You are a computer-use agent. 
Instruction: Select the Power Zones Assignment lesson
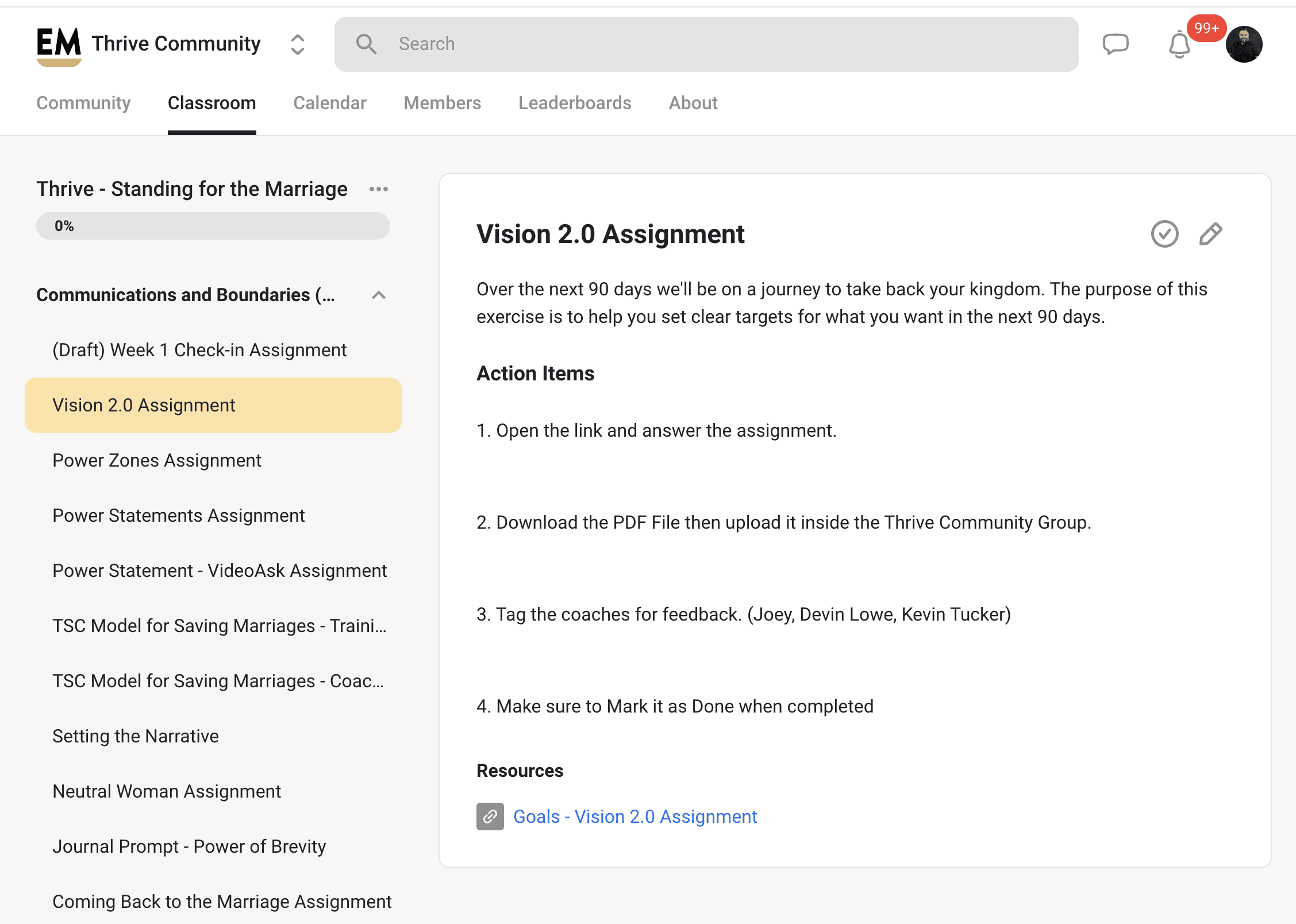pos(156,460)
